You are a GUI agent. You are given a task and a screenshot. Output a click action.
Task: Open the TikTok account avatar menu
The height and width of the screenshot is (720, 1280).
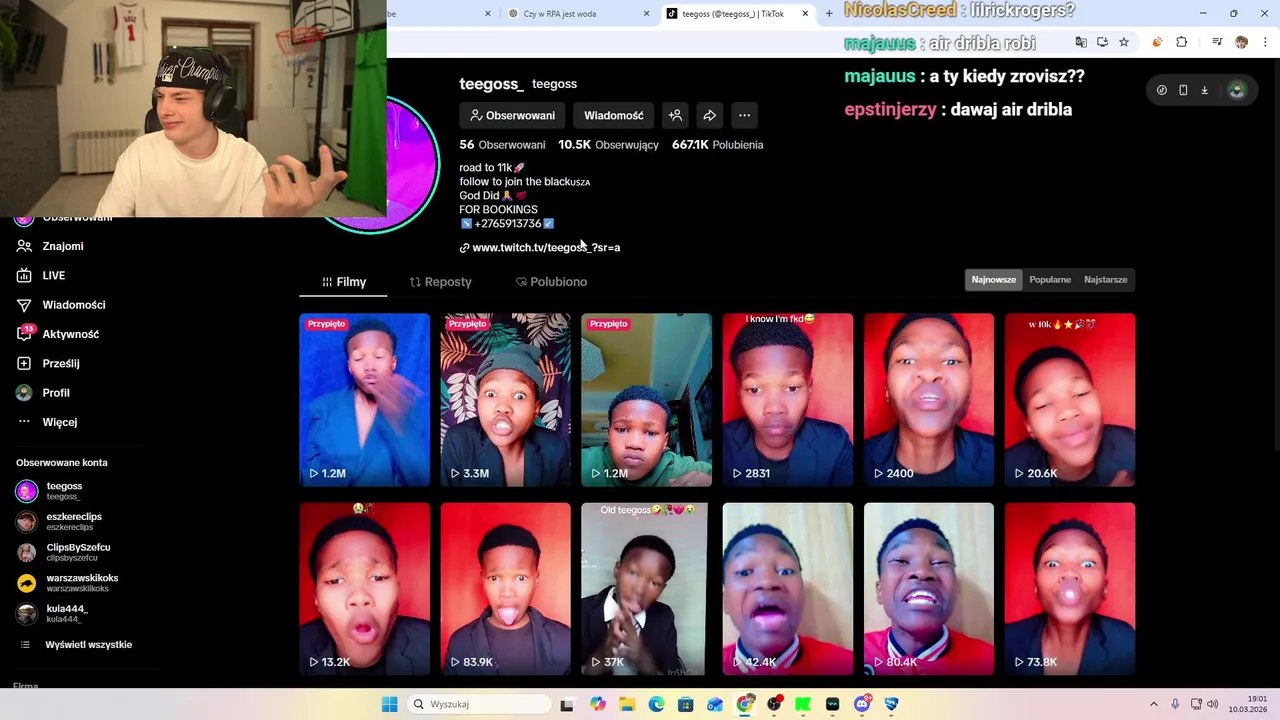[1237, 90]
